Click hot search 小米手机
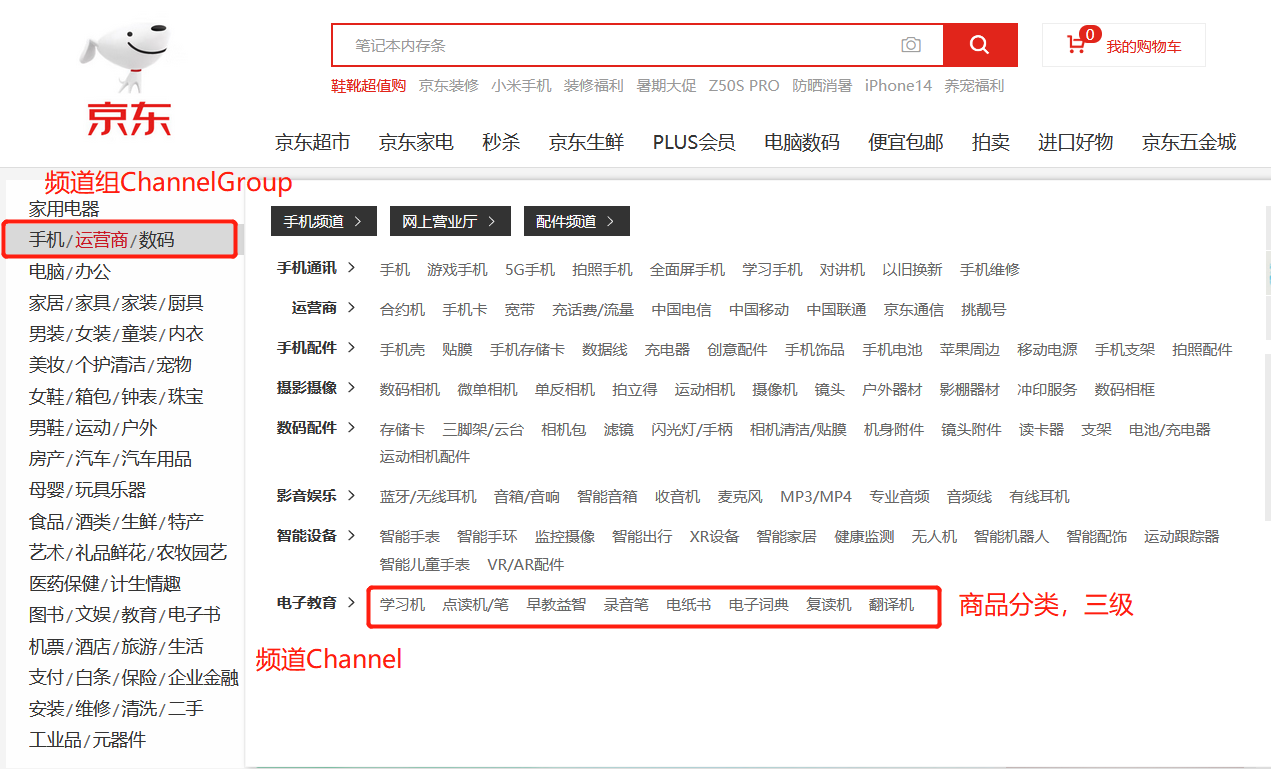This screenshot has height=769, width=1271. [521, 86]
